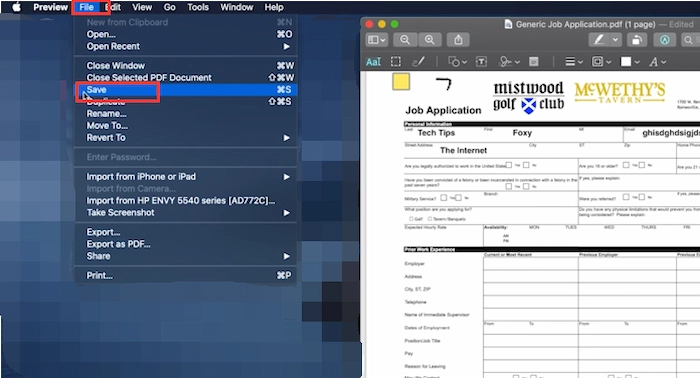Choose Export... from the File menu

[184, 232]
